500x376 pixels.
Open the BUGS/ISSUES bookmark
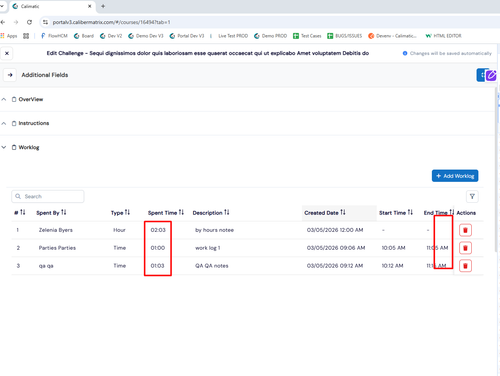(345, 36)
